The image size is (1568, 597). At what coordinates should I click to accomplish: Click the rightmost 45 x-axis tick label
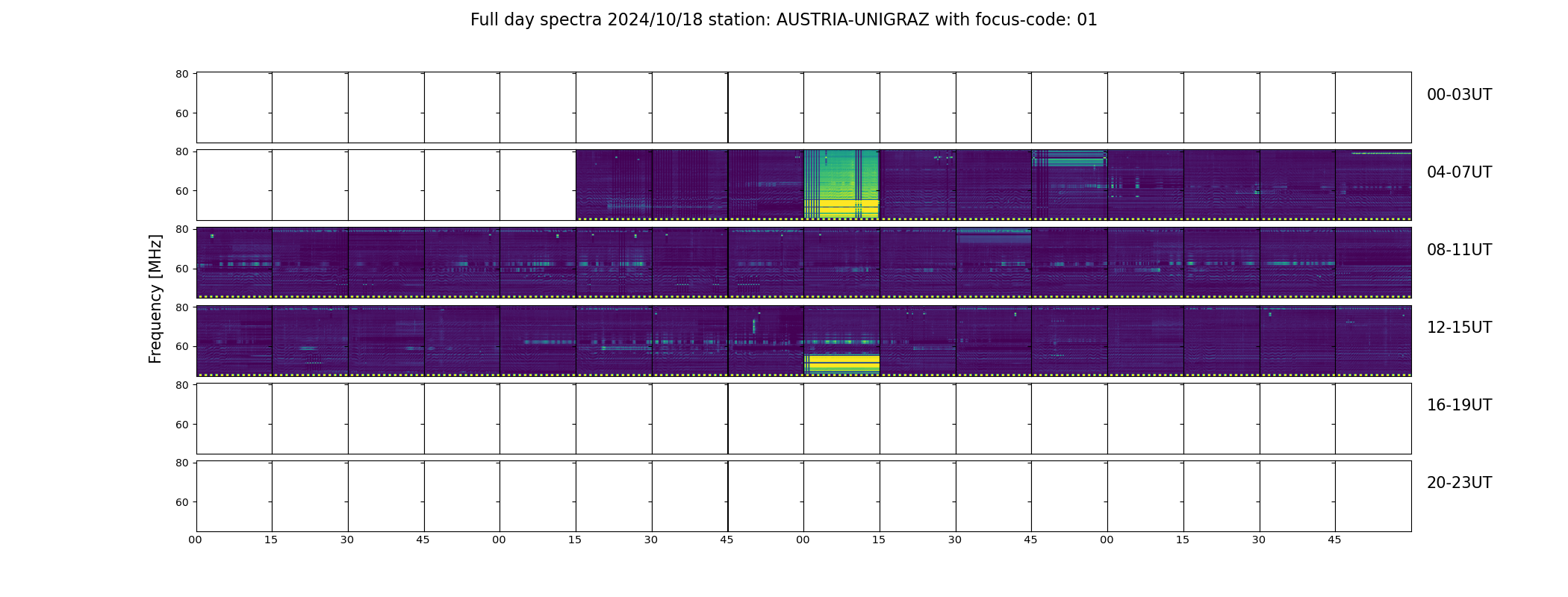pyautogui.click(x=1335, y=540)
